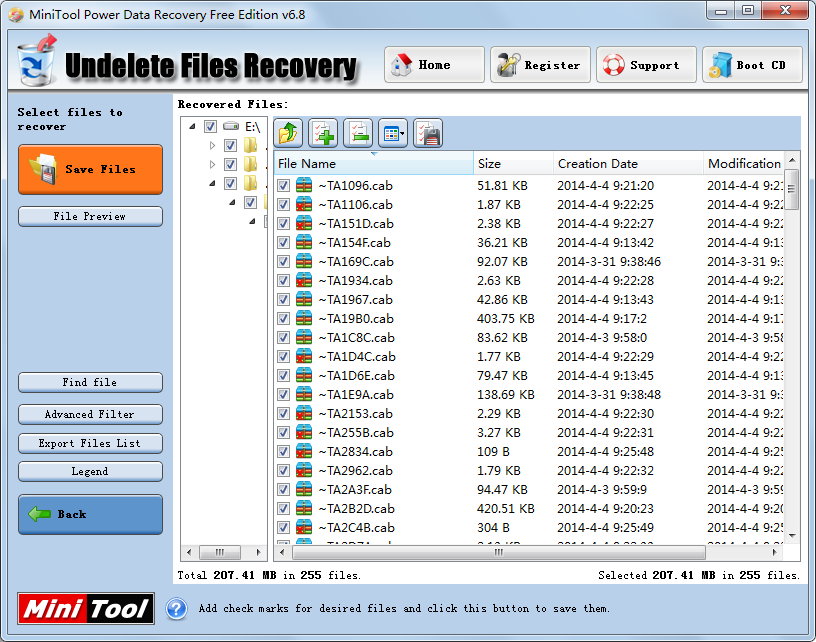Click the tree panel horizontal scrollbar thumb
816x642 pixels.
pos(220,552)
